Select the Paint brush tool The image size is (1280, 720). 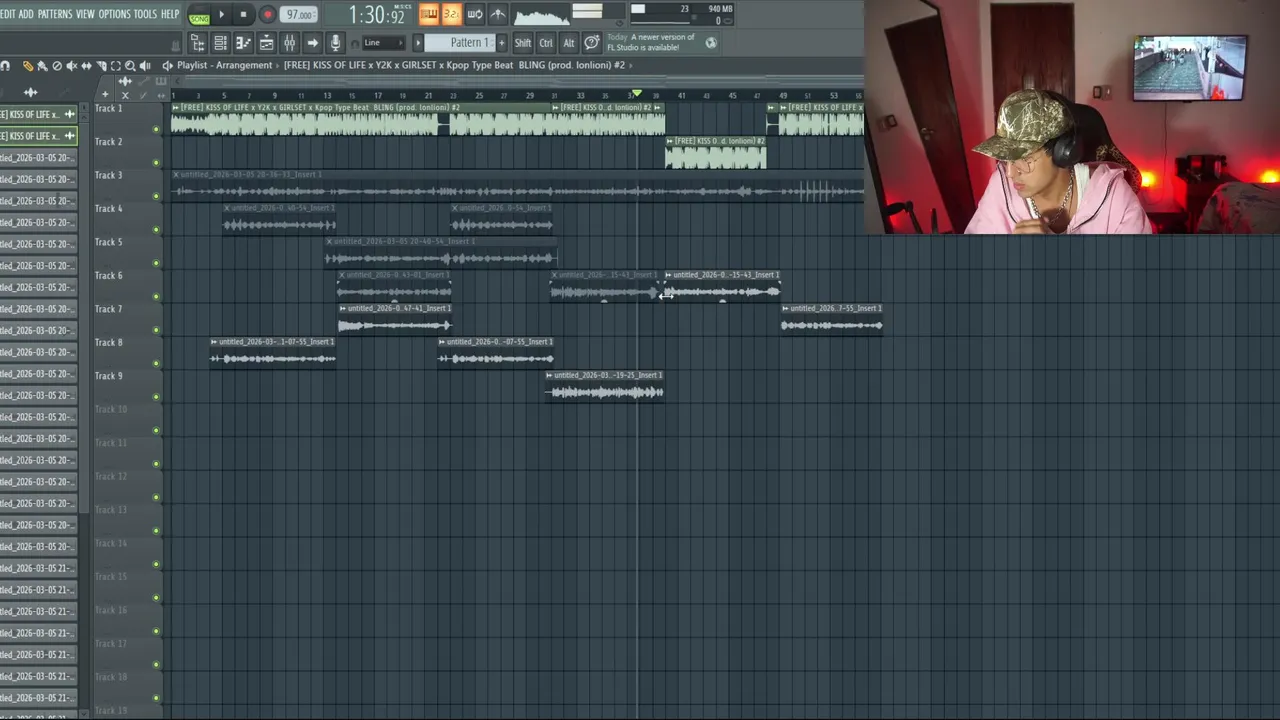[x=42, y=65]
